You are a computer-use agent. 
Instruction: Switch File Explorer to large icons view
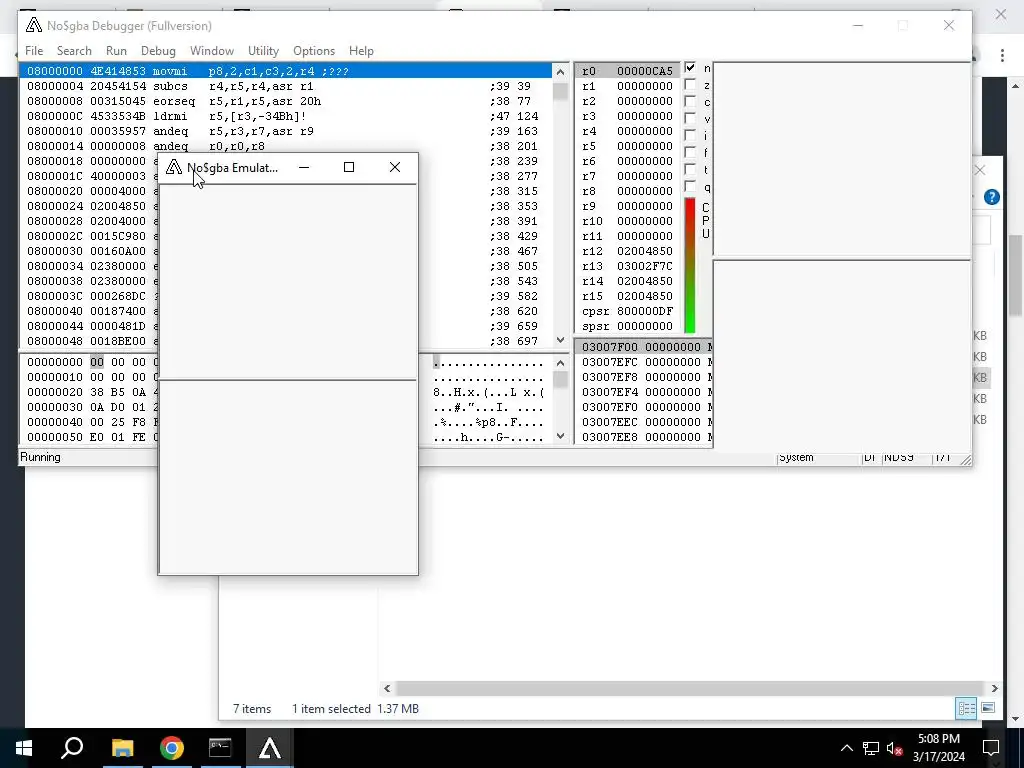point(988,708)
